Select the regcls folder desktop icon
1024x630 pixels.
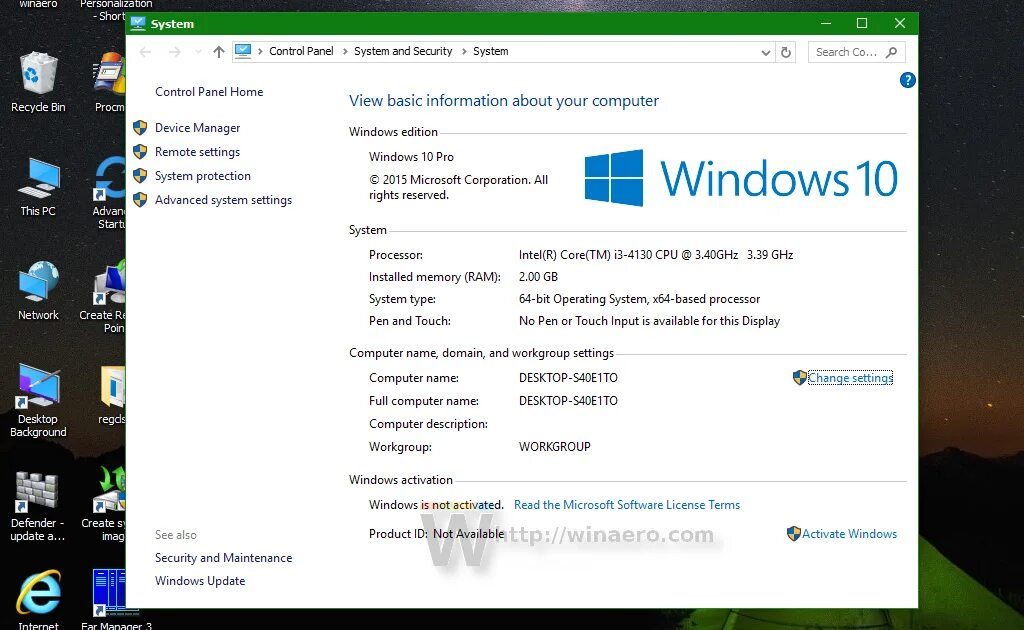click(x=112, y=395)
